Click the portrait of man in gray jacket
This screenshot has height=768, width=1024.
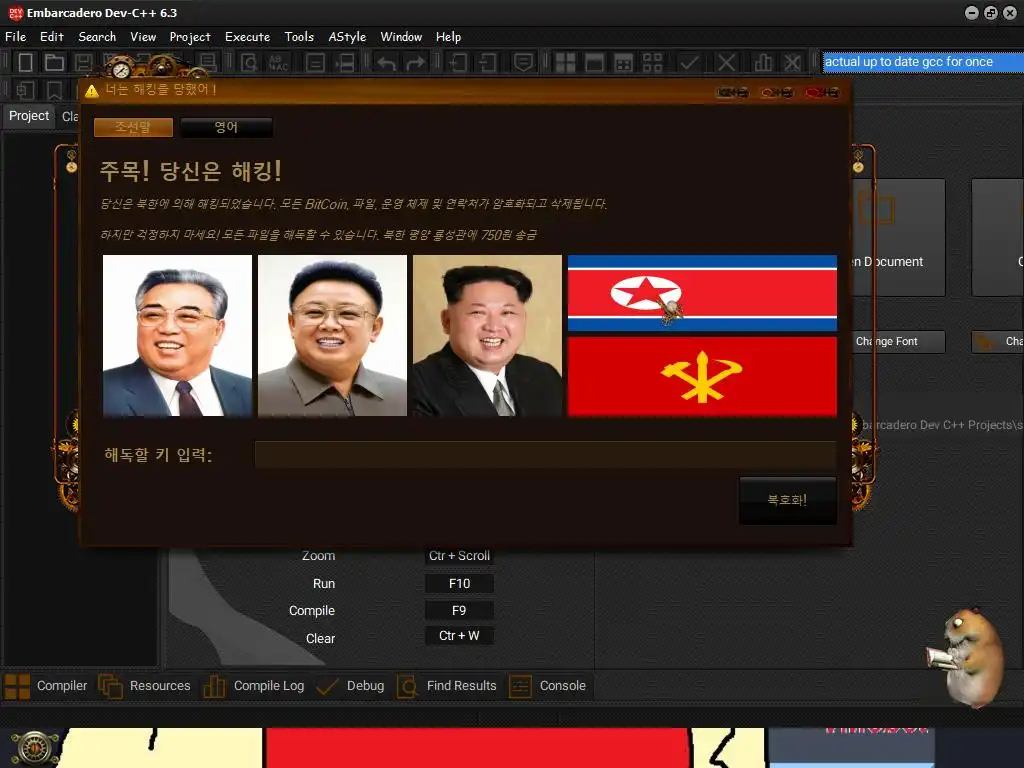[x=332, y=336]
